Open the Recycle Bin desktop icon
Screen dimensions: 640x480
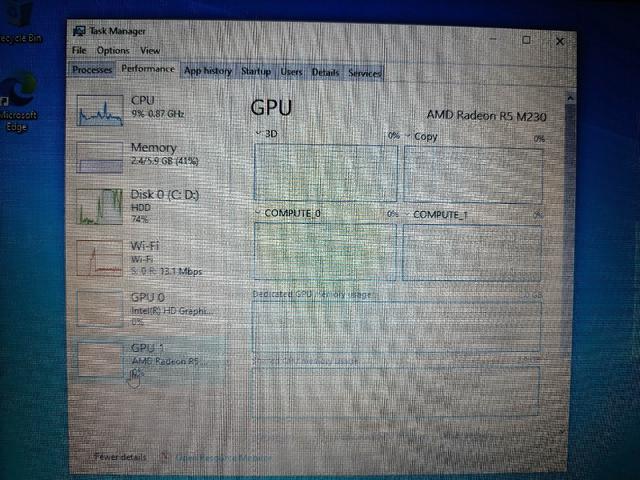click(x=20, y=22)
